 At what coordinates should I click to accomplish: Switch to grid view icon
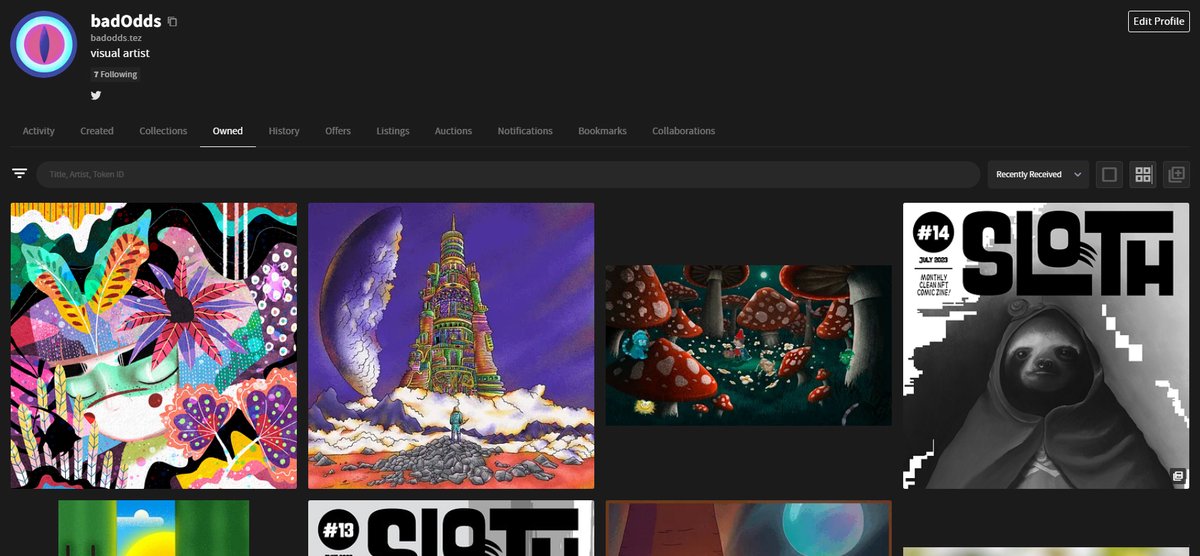(x=1143, y=174)
